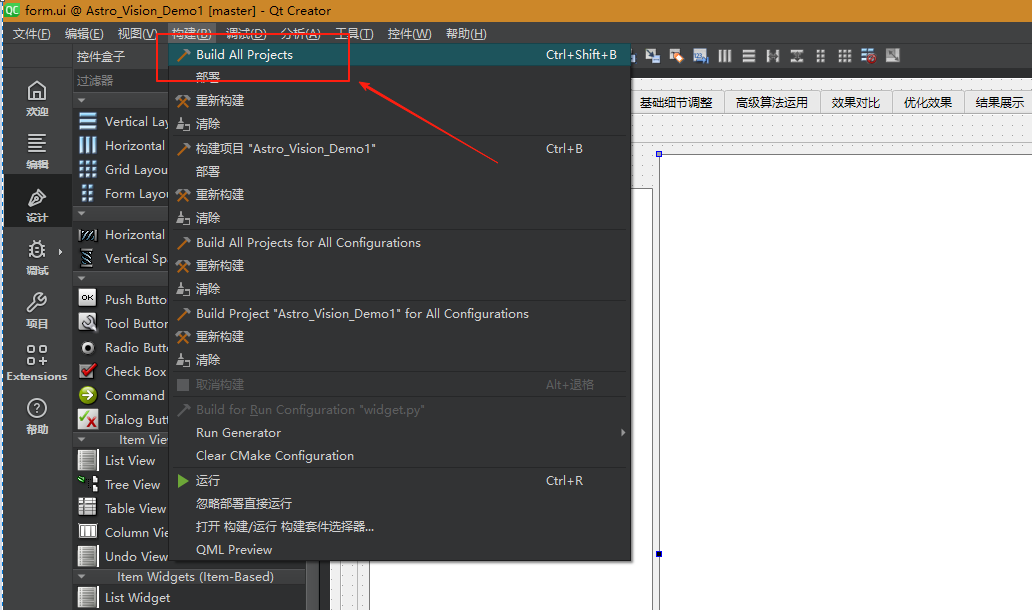The image size is (1032, 610).
Task: Activate Edit Signals/Slots toolbar icon
Action: pyautogui.click(x=652, y=56)
